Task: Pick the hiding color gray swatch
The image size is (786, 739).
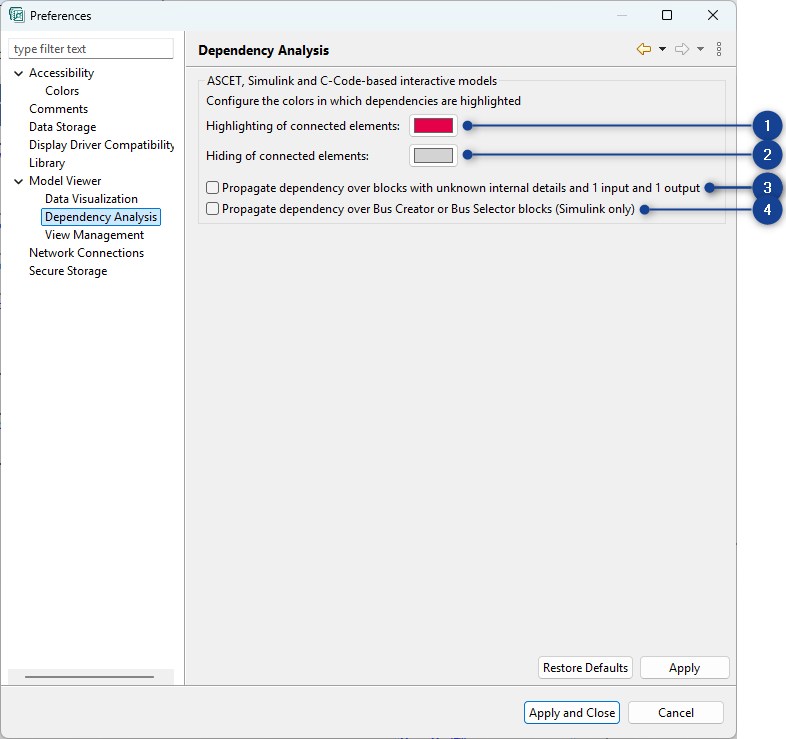Action: click(433, 155)
